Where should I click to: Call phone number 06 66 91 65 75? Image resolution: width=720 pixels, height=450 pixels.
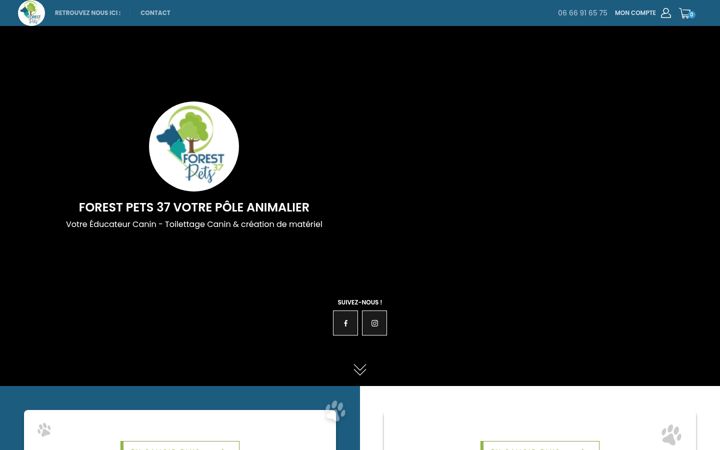point(582,13)
